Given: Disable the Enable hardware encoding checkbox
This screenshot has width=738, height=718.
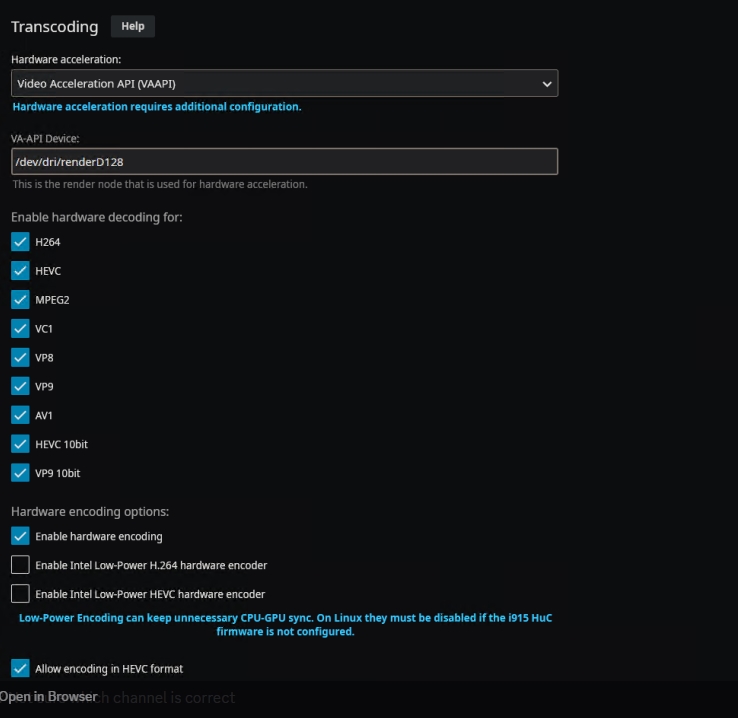Looking at the screenshot, I should pyautogui.click(x=20, y=536).
